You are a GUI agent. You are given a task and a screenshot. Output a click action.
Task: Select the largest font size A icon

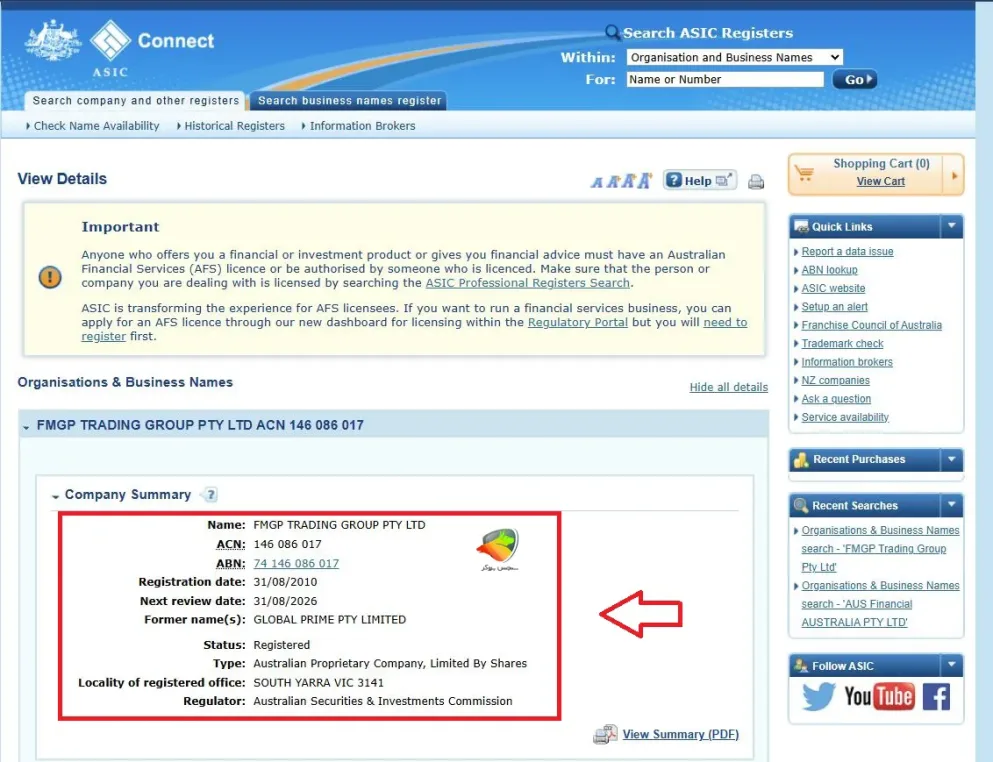click(x=644, y=181)
